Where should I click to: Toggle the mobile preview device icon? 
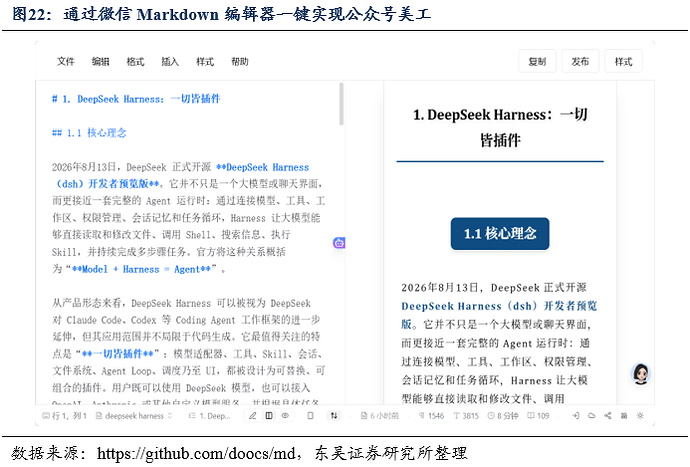coord(310,416)
